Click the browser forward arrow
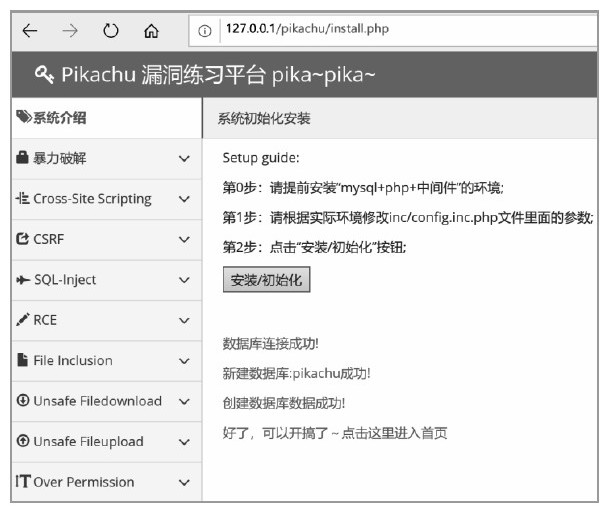The height and width of the screenshot is (508, 608). (x=70, y=31)
